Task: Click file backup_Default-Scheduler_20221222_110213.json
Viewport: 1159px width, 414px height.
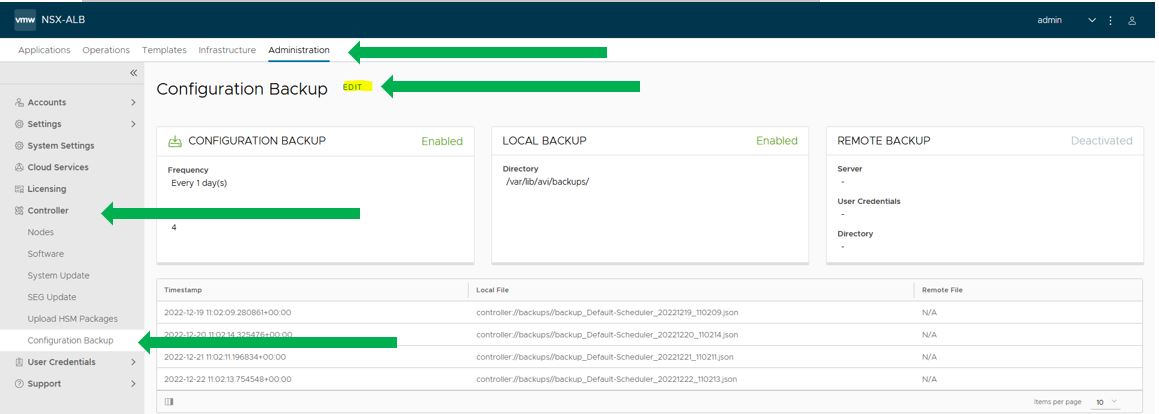Action: point(607,379)
